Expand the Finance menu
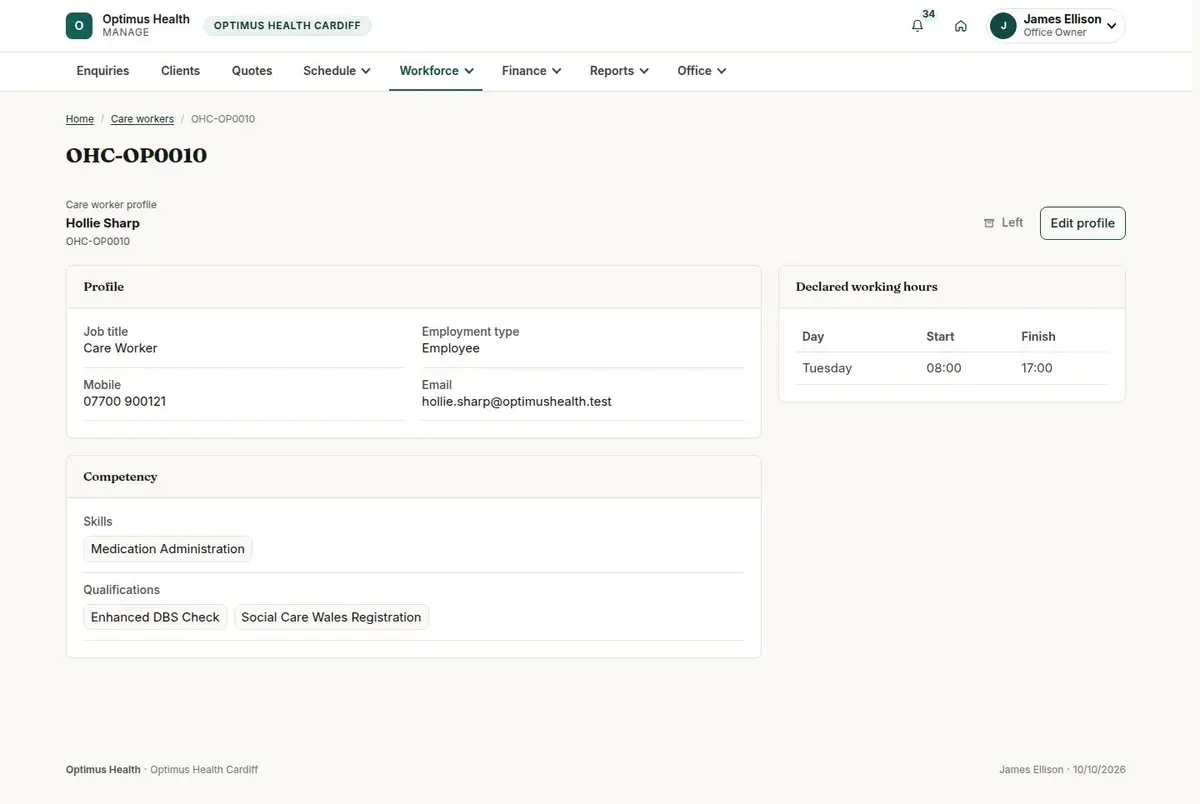The image size is (1200, 804). (x=532, y=71)
